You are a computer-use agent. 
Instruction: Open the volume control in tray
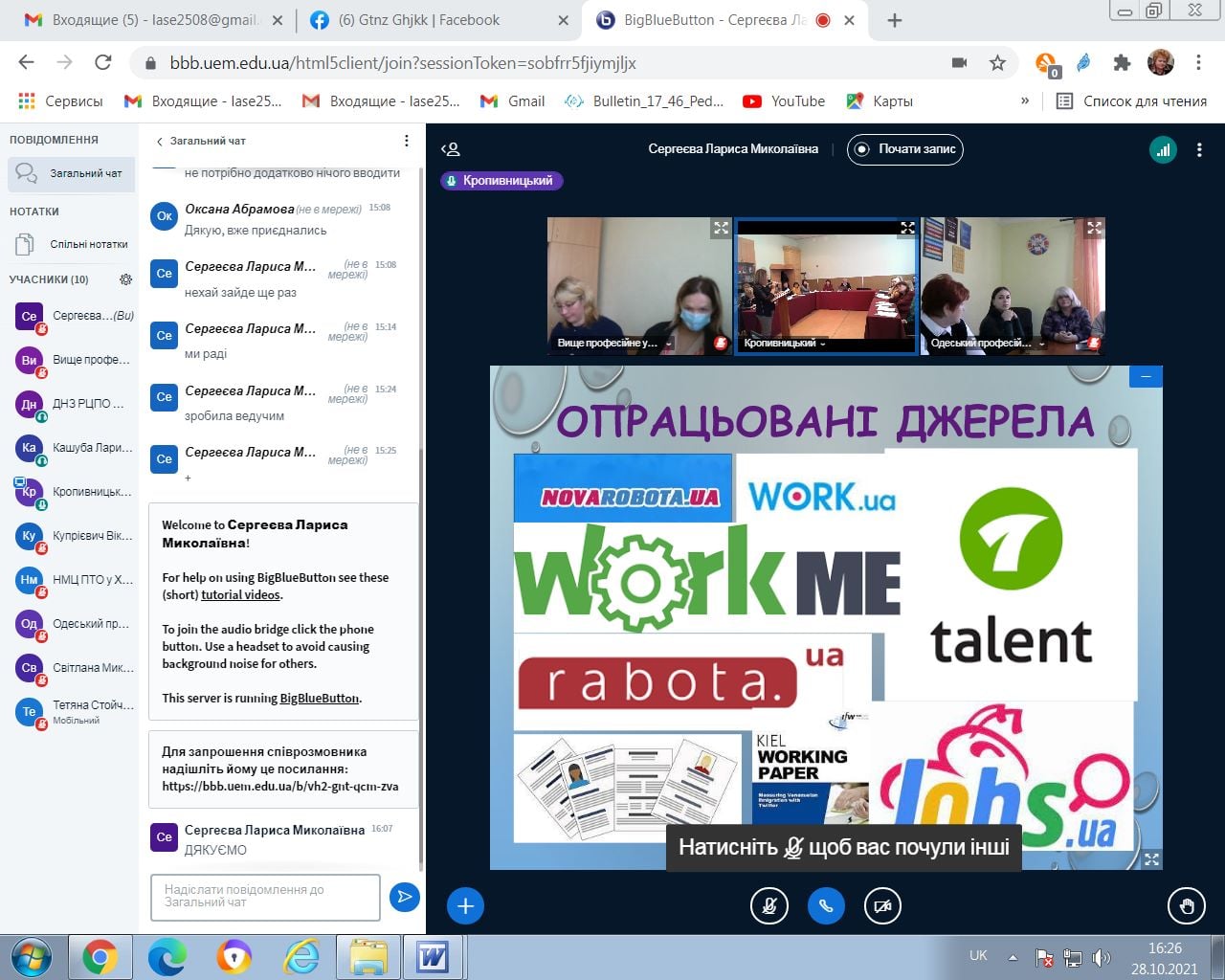coord(1102,957)
